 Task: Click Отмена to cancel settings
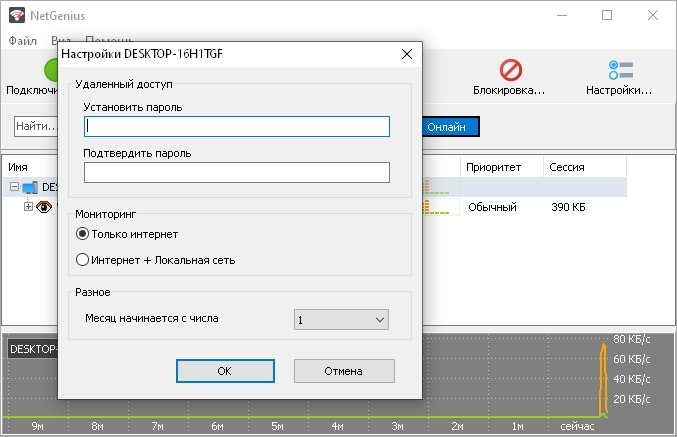[344, 371]
